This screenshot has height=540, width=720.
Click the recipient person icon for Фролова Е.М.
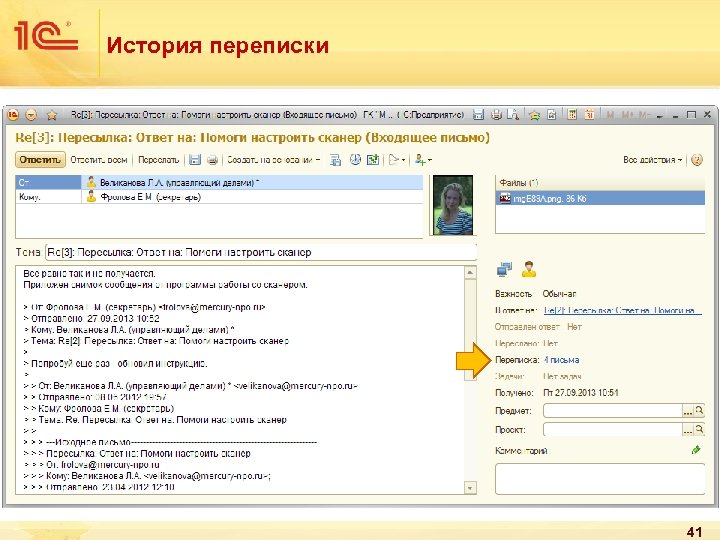pos(91,197)
